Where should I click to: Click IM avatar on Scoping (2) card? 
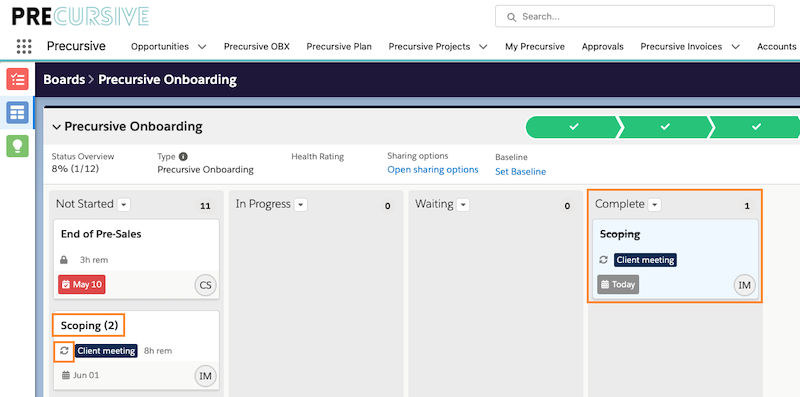[x=206, y=377]
